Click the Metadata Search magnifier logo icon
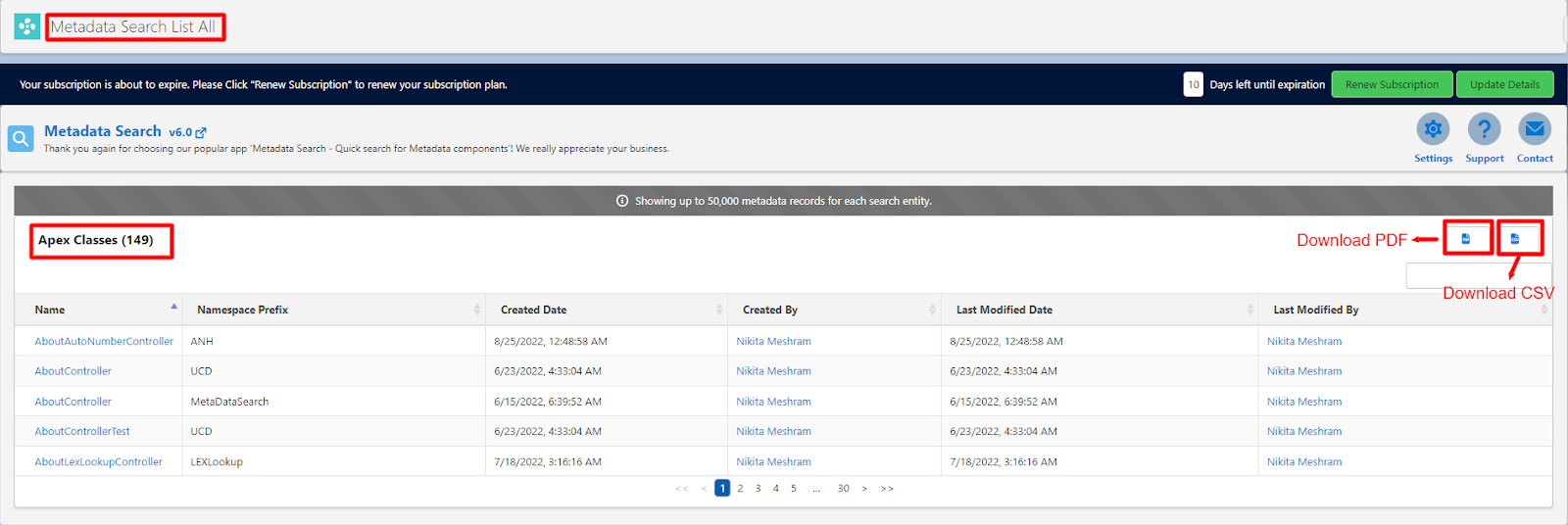The width and height of the screenshot is (1568, 525). 21,139
